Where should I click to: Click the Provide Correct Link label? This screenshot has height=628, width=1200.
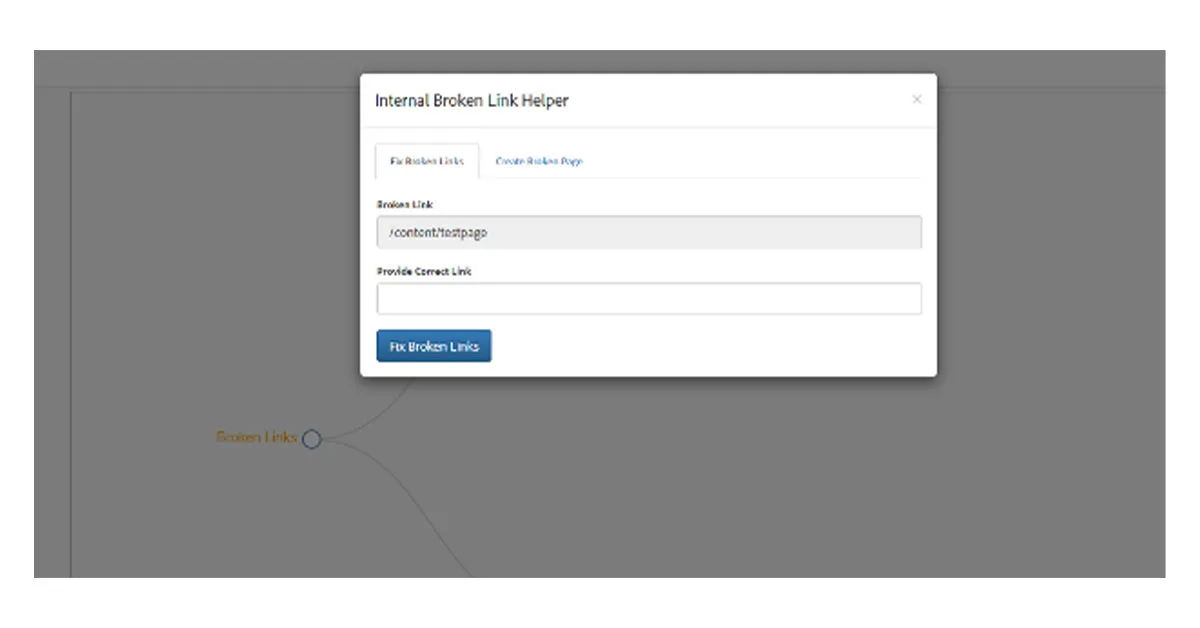pos(424,271)
